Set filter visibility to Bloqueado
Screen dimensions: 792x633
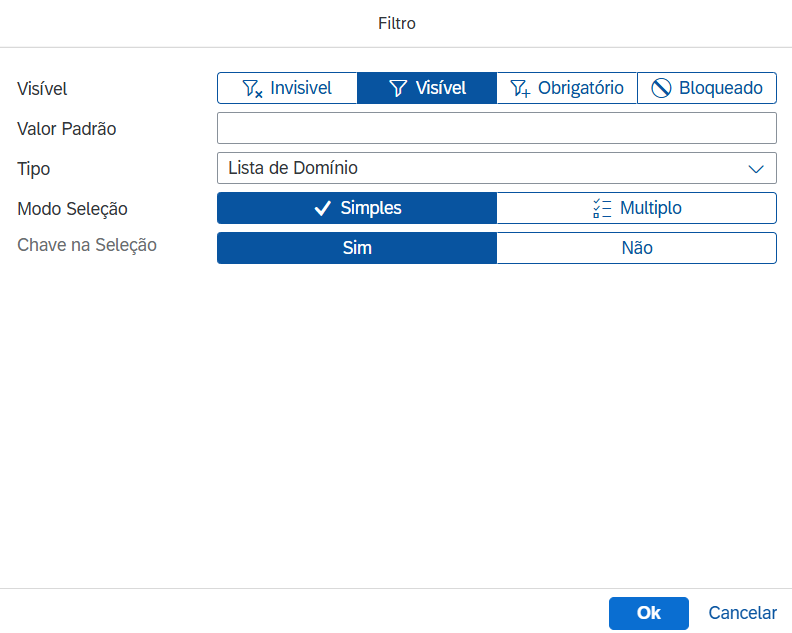coord(707,88)
